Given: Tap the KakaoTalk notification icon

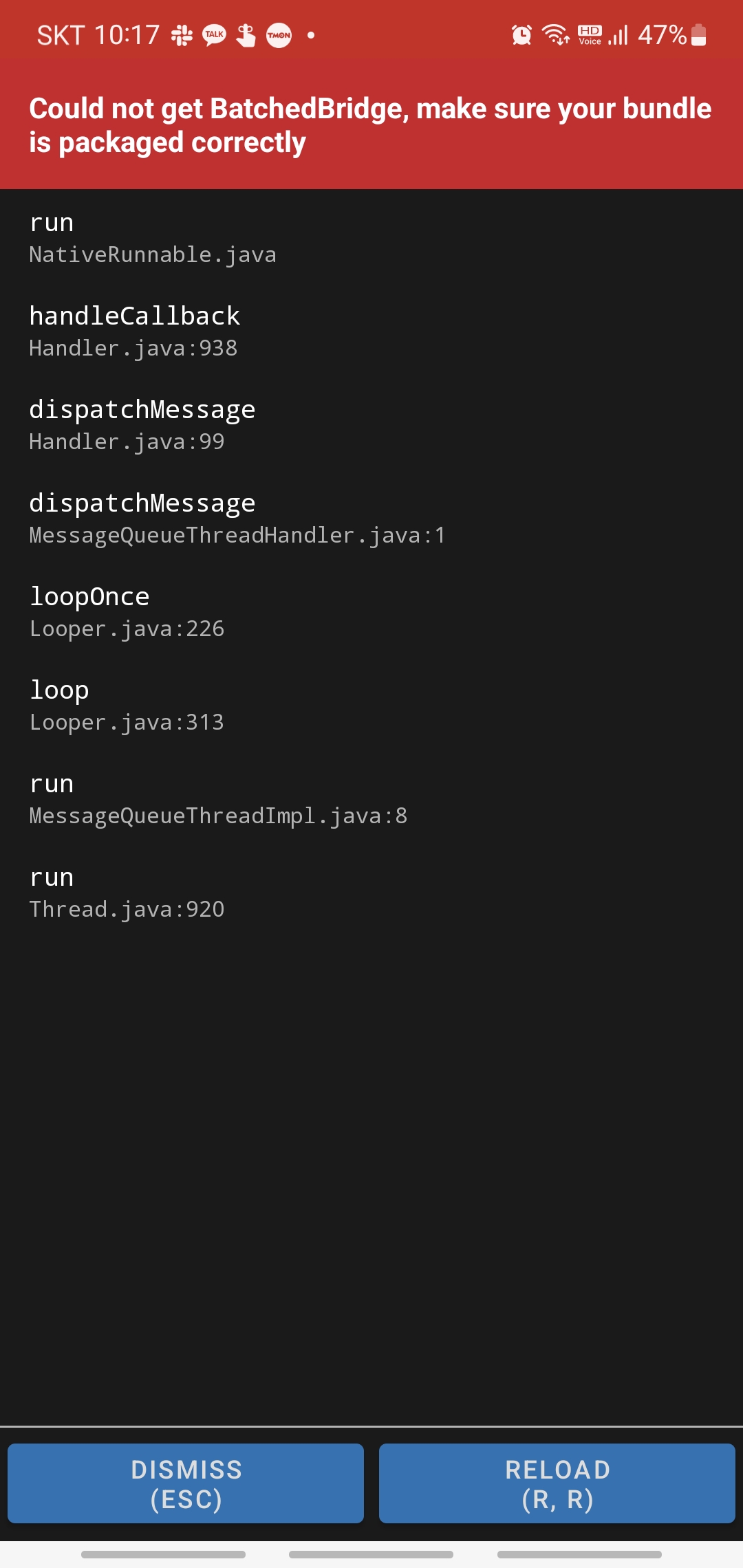Looking at the screenshot, I should pyautogui.click(x=214, y=35).
